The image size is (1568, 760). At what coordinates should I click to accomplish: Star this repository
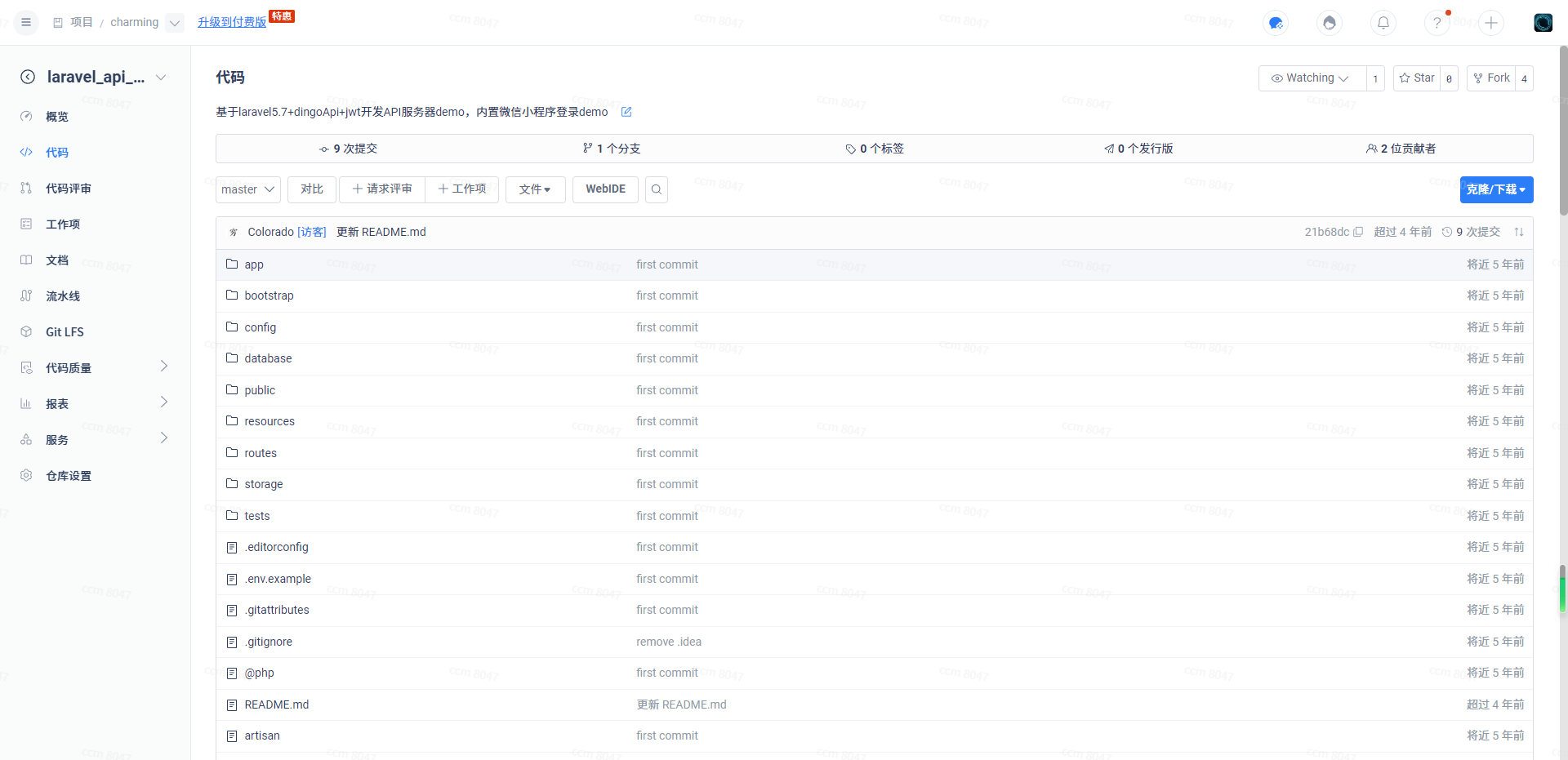pyautogui.click(x=1417, y=78)
